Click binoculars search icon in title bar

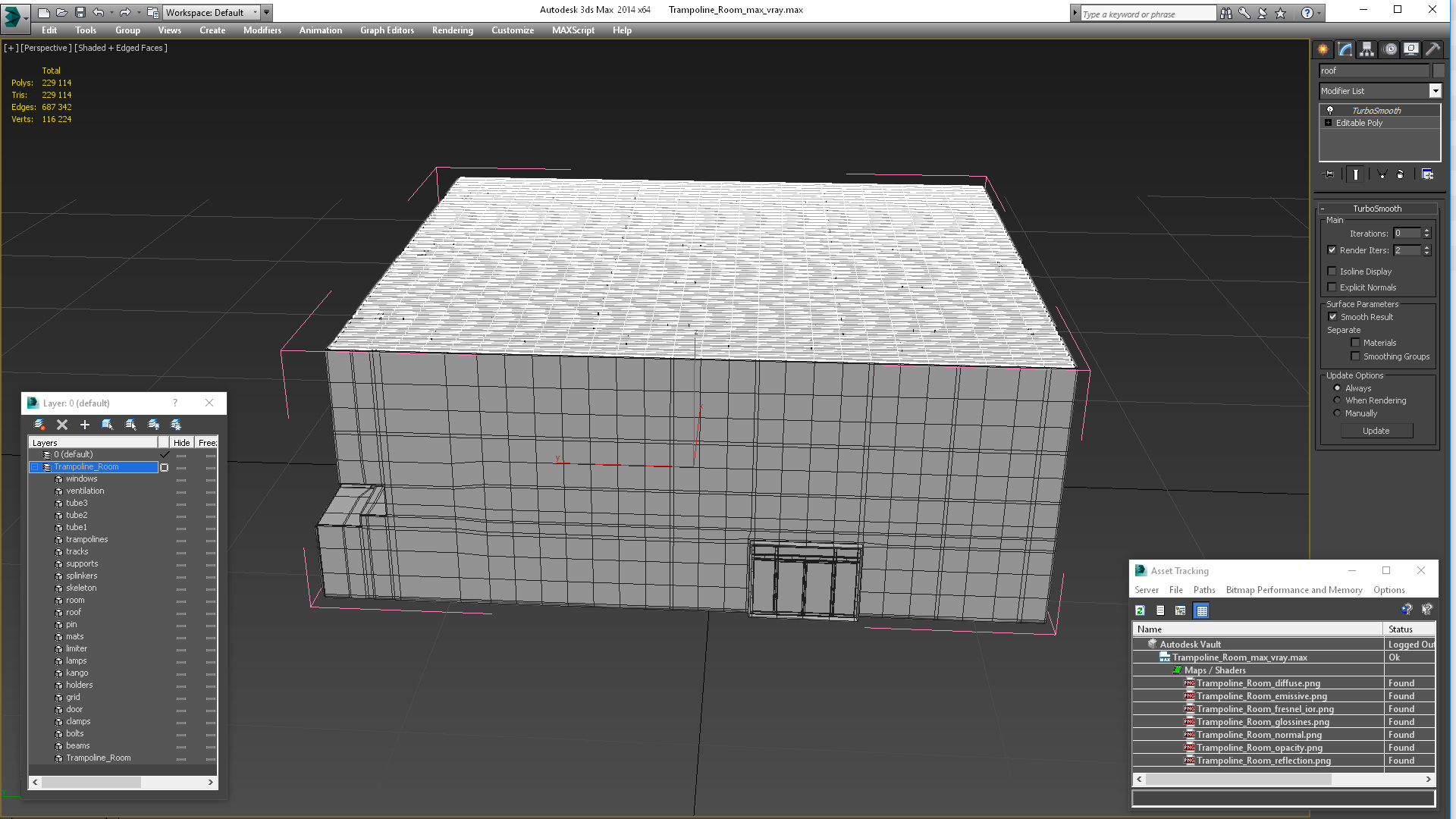[x=1226, y=13]
